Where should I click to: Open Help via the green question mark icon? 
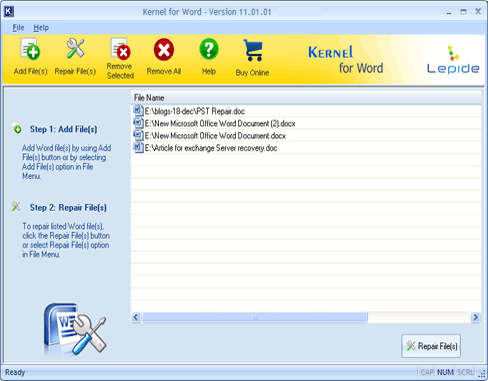click(x=209, y=49)
